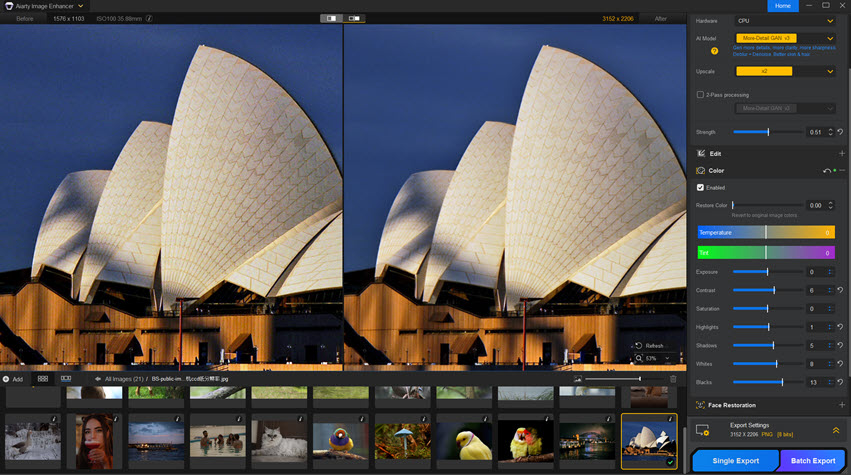Image resolution: width=851 pixels, height=475 pixels.
Task: Adjust the Exposure slider
Action: click(767, 271)
